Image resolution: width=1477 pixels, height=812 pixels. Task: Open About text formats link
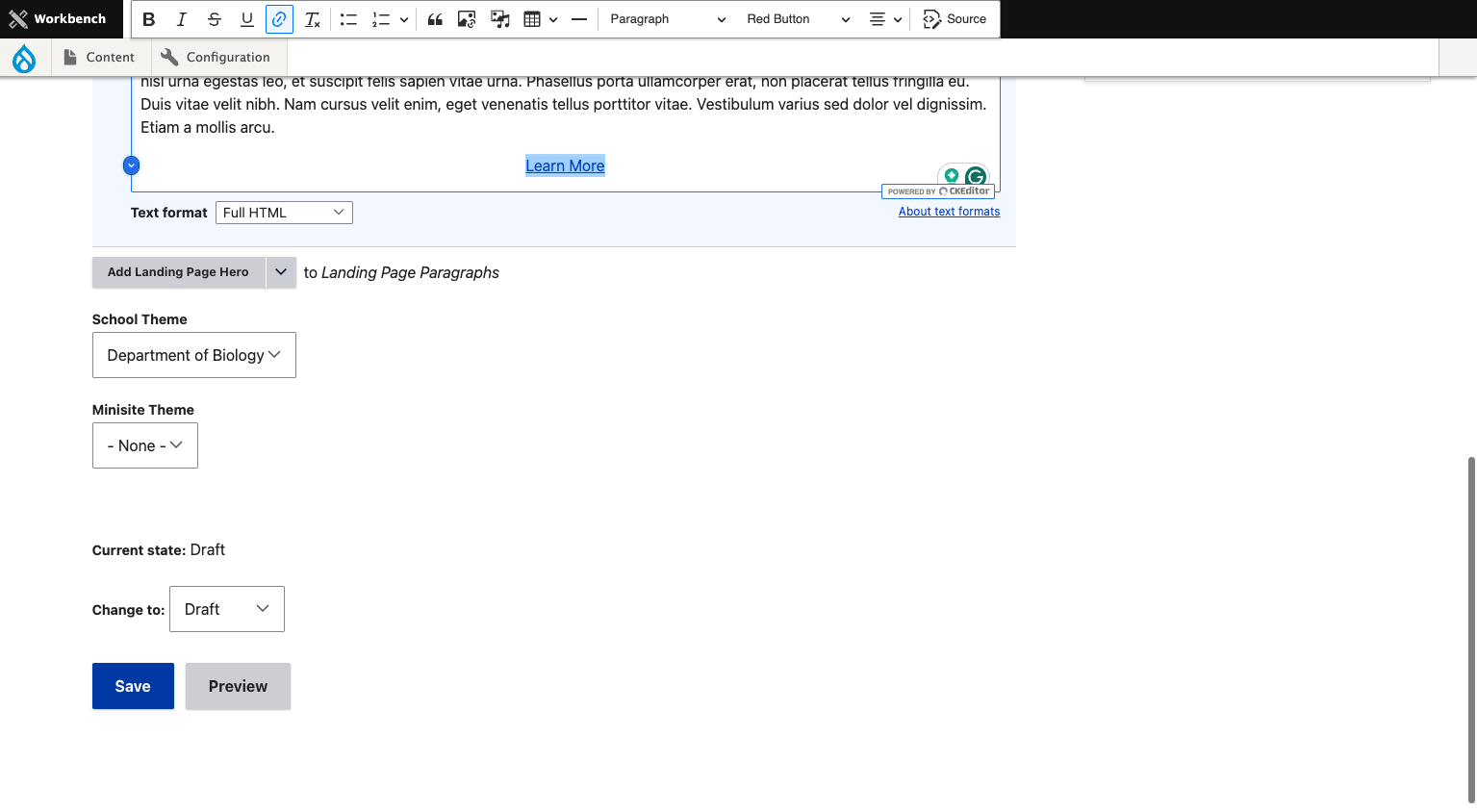pos(949,212)
